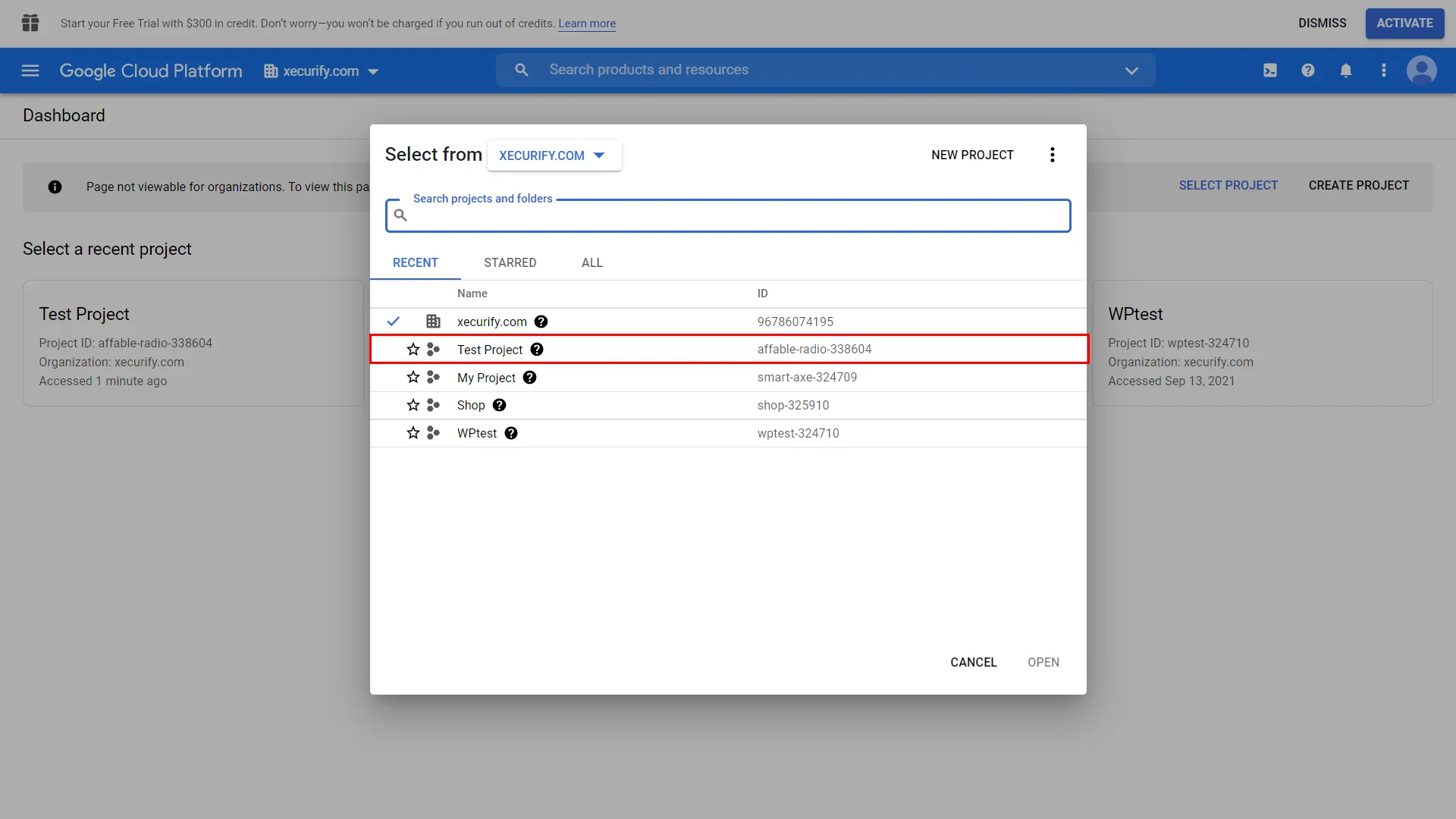Screen dimensions: 1456x819
Task: Click the ACTIVATE button
Action: tap(1405, 24)
